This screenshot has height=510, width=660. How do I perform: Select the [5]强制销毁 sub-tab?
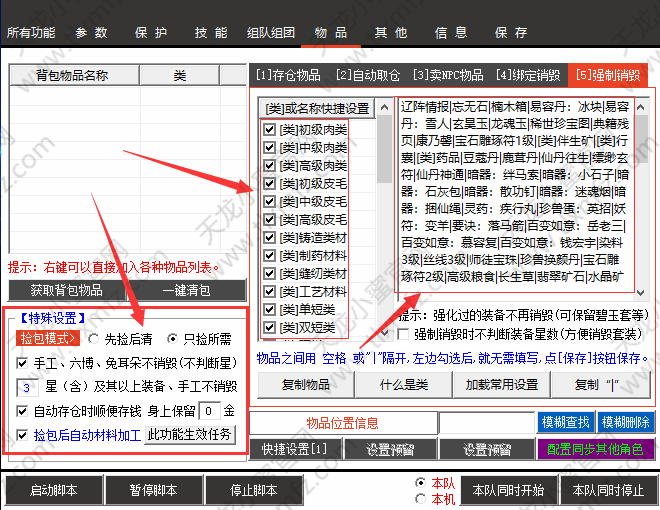point(608,75)
